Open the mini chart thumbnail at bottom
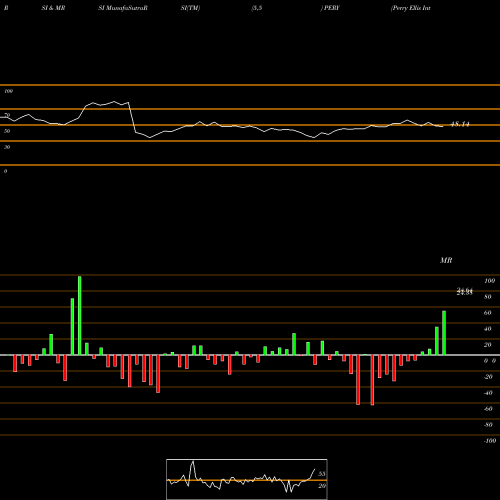Image resolution: width=500 pixels, height=500 pixels. (x=247, y=479)
